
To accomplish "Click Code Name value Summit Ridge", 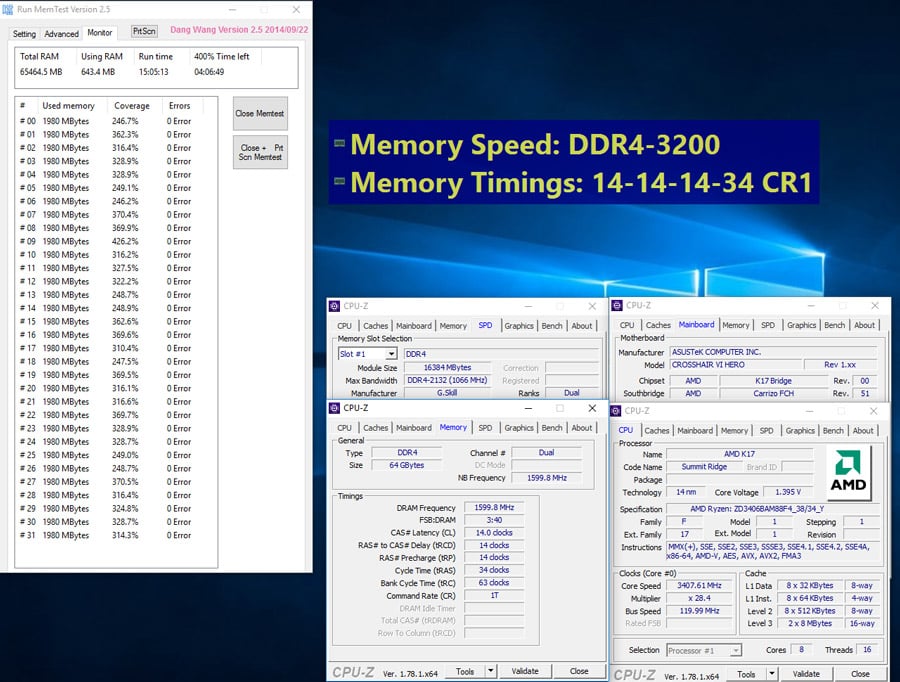I will (704, 467).
